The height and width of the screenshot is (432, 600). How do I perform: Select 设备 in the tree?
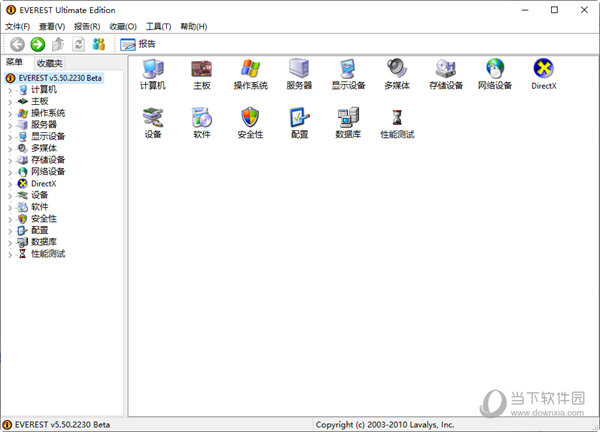coord(39,195)
